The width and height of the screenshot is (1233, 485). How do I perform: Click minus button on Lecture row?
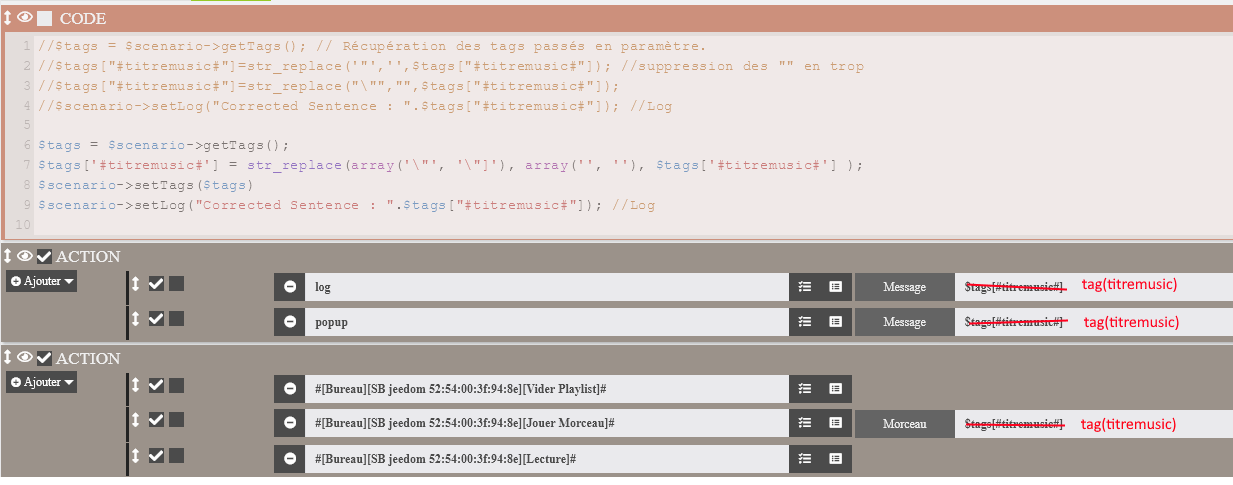tap(290, 459)
